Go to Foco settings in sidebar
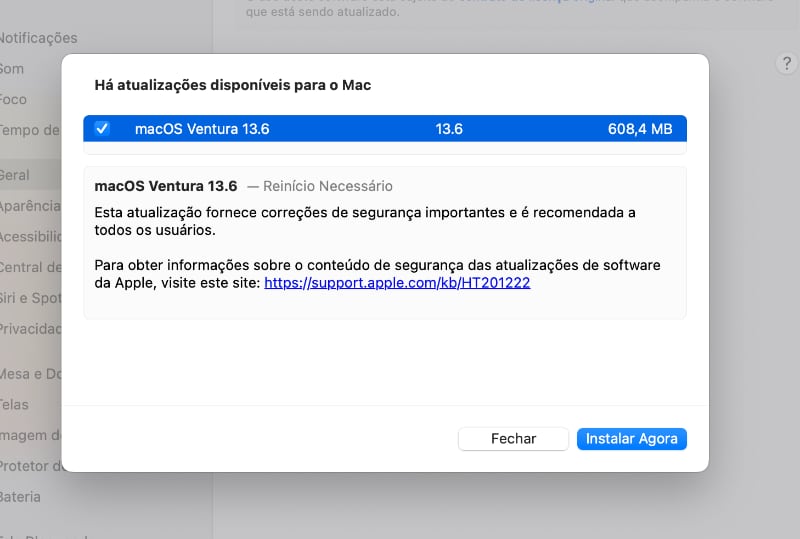Viewport: 800px width, 539px height. pos(14,100)
